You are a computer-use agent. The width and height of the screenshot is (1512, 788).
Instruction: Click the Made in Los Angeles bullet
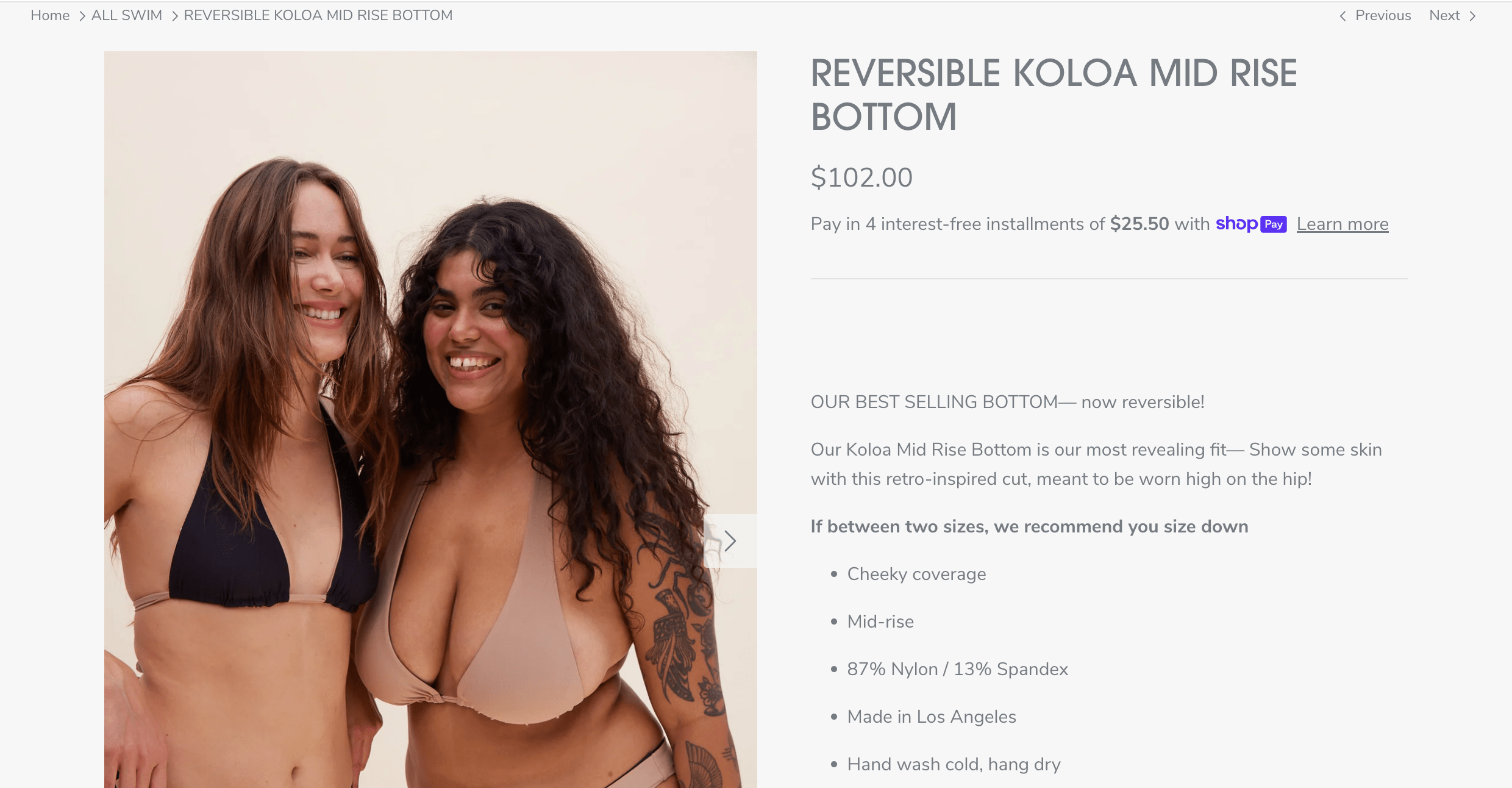932,717
